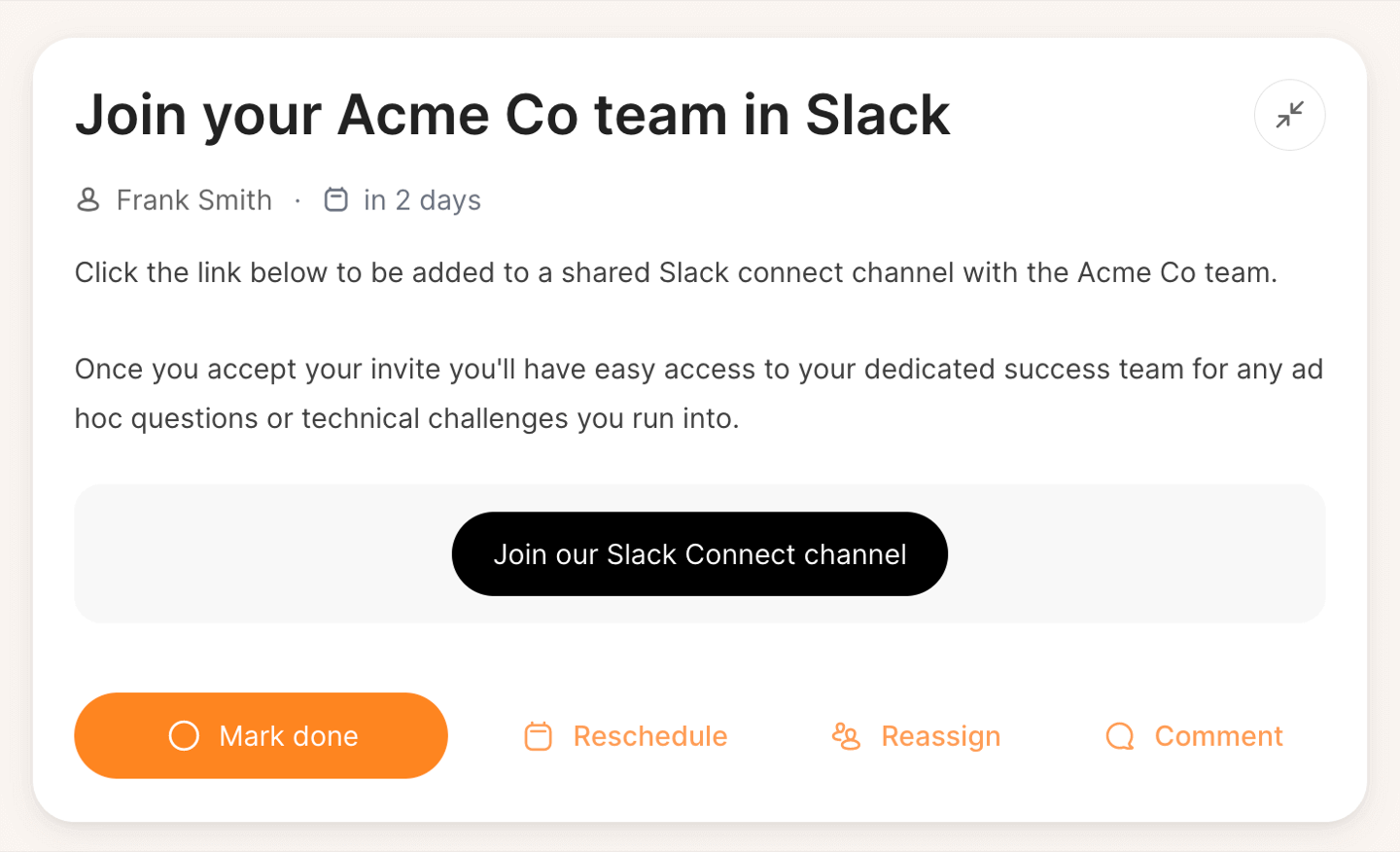Mark the Slack task as done
This screenshot has height=852, width=1400.
point(261,735)
